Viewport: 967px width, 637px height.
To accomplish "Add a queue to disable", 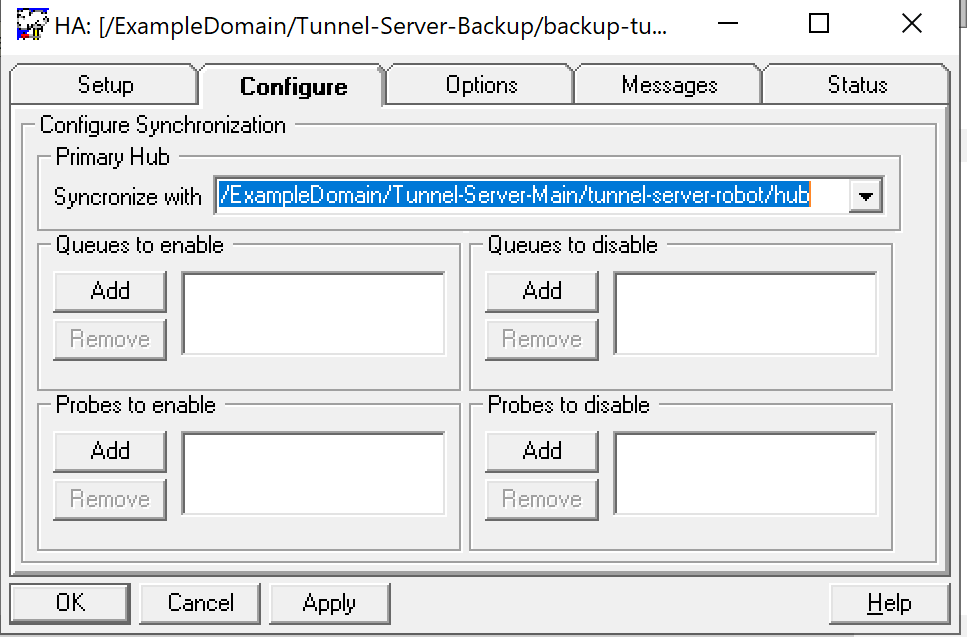I will click(542, 291).
